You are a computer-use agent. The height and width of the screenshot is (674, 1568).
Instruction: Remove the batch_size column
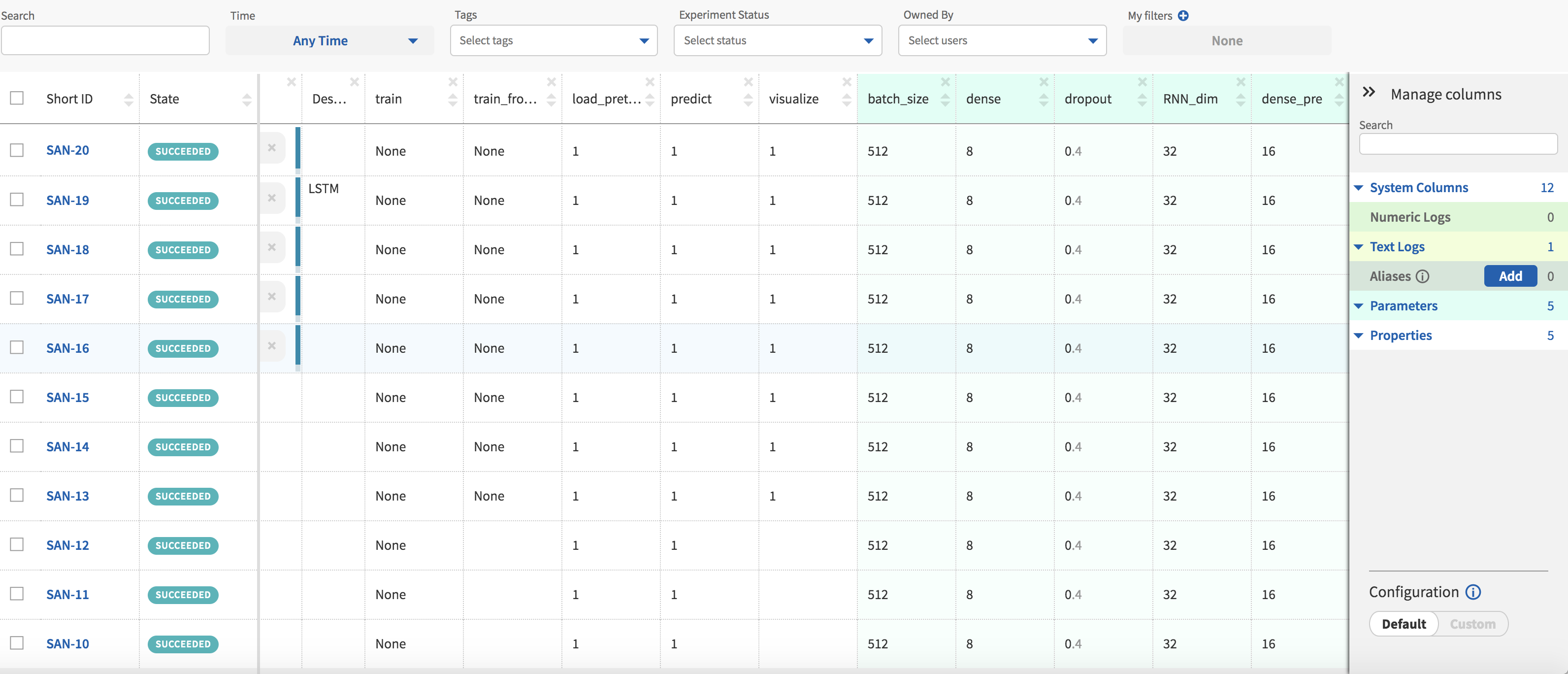coord(945,82)
